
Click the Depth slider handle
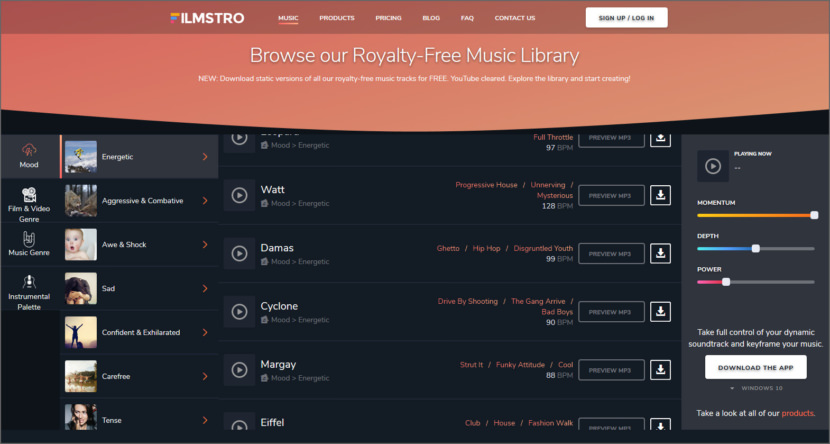click(756, 249)
